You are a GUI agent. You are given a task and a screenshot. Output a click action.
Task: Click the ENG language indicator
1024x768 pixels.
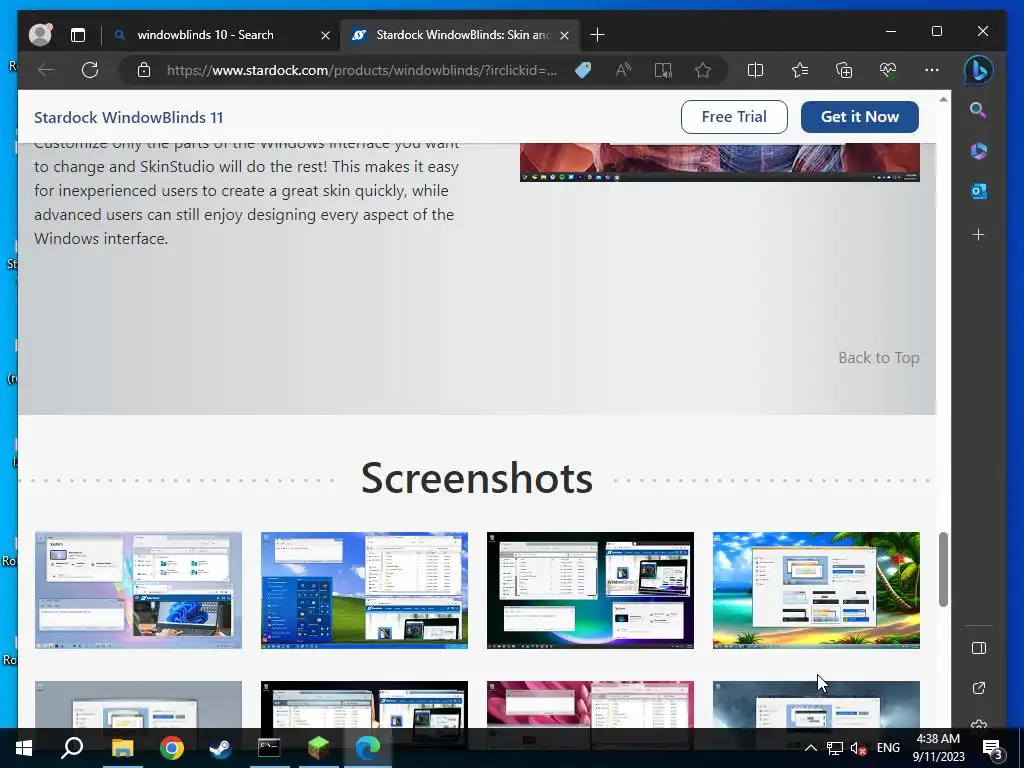[x=888, y=748]
